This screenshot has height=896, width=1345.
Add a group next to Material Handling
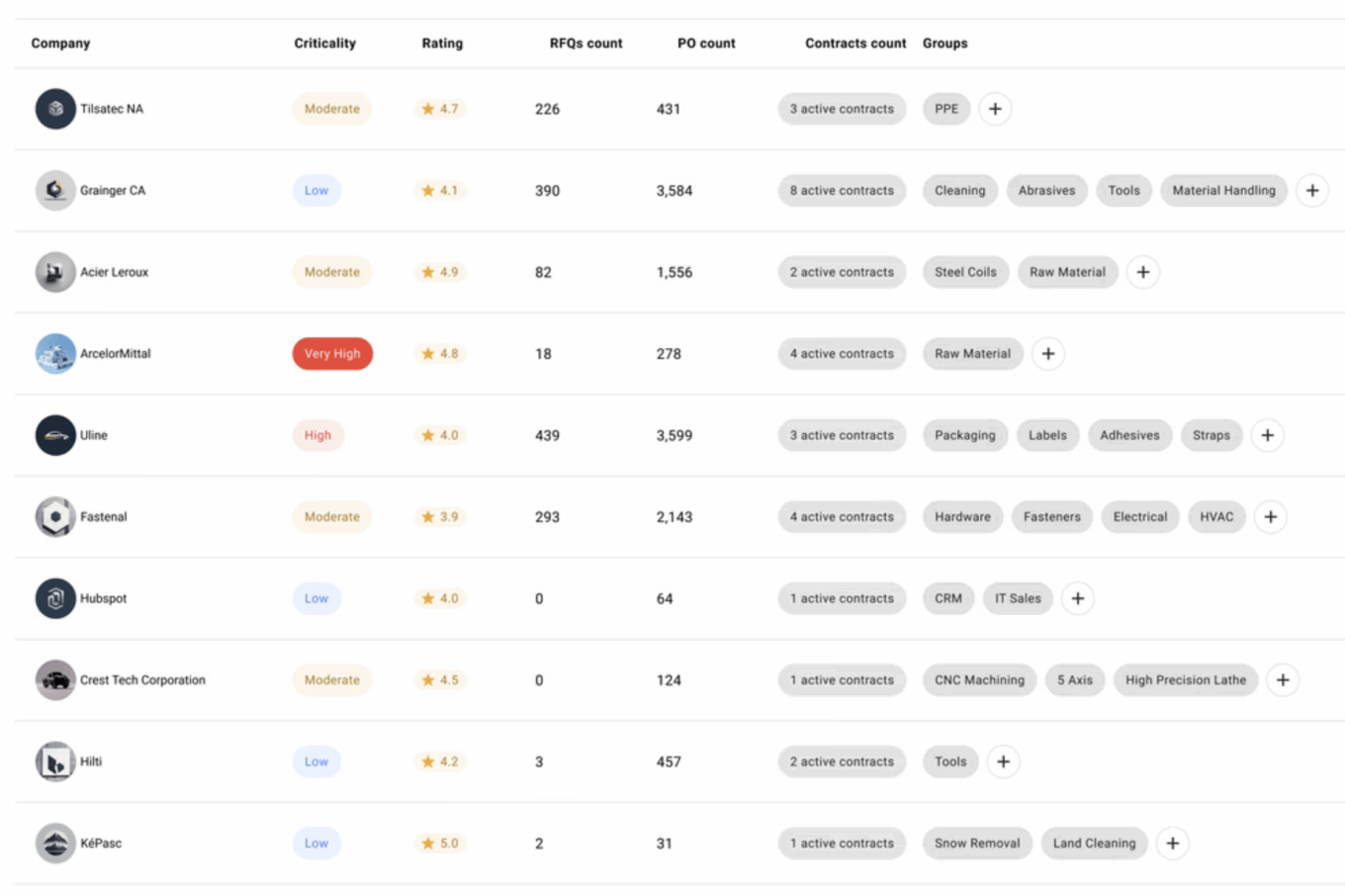[1311, 191]
